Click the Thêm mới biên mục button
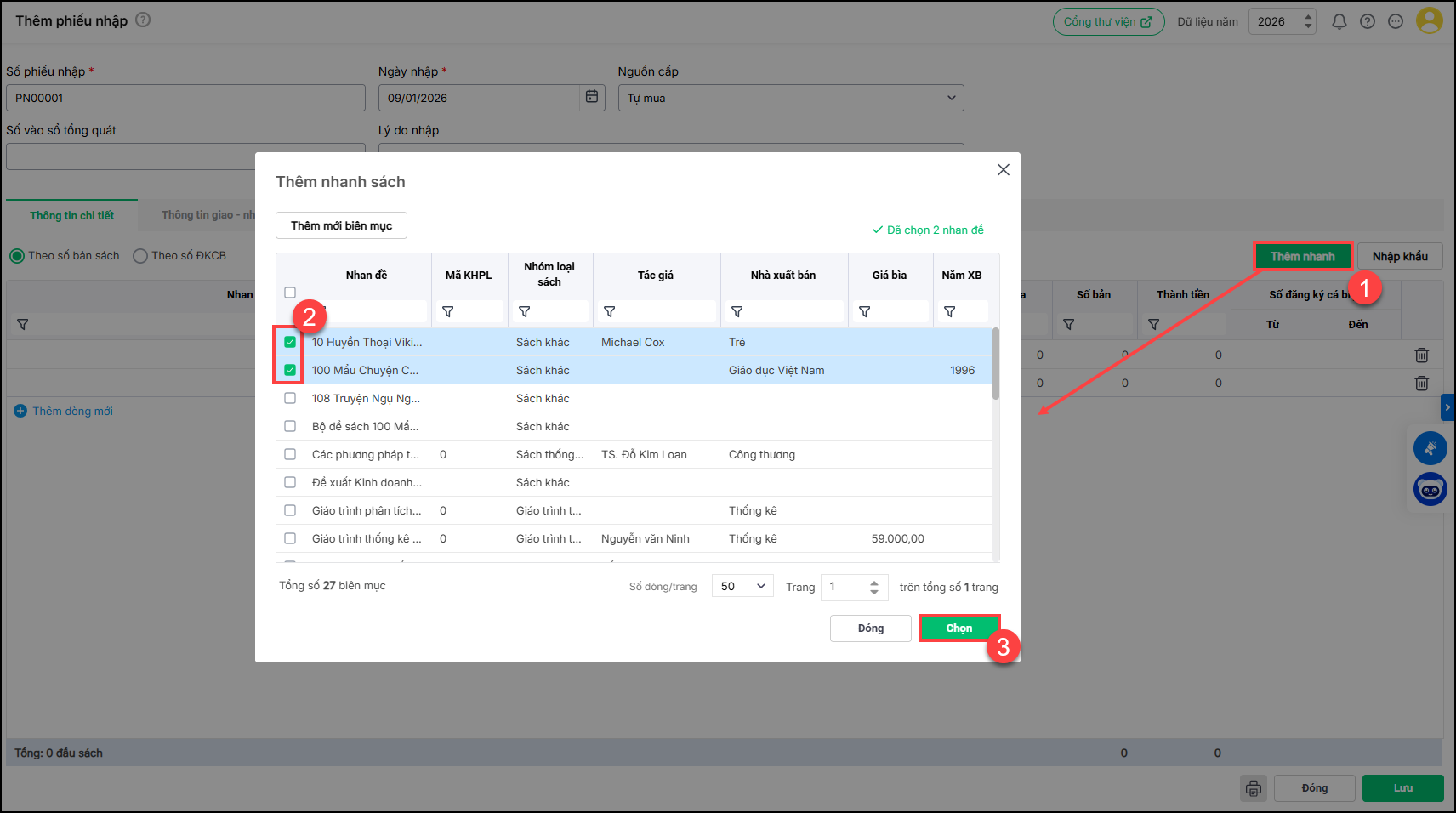 341,225
